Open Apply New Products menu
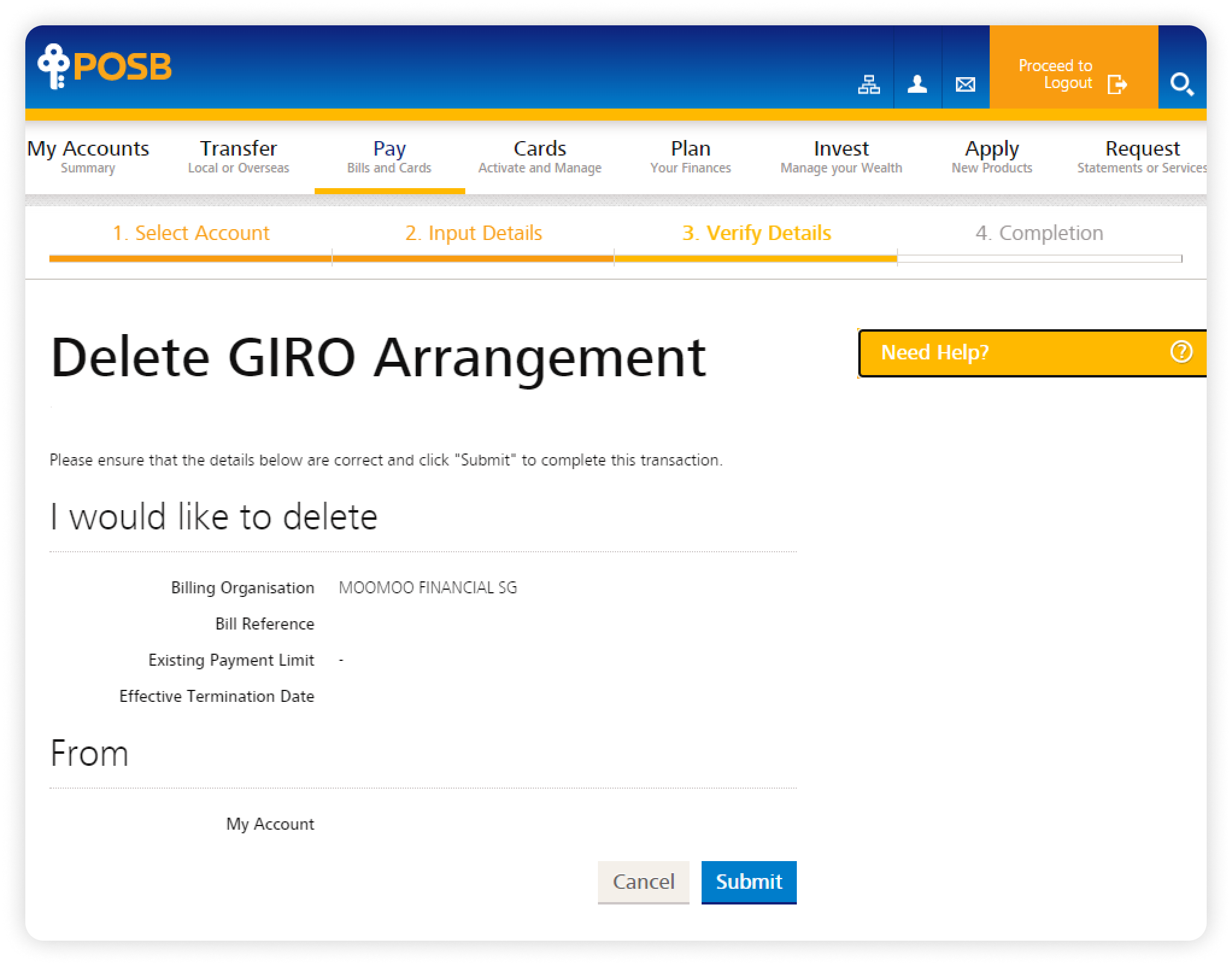The image size is (1232, 966). click(x=992, y=156)
